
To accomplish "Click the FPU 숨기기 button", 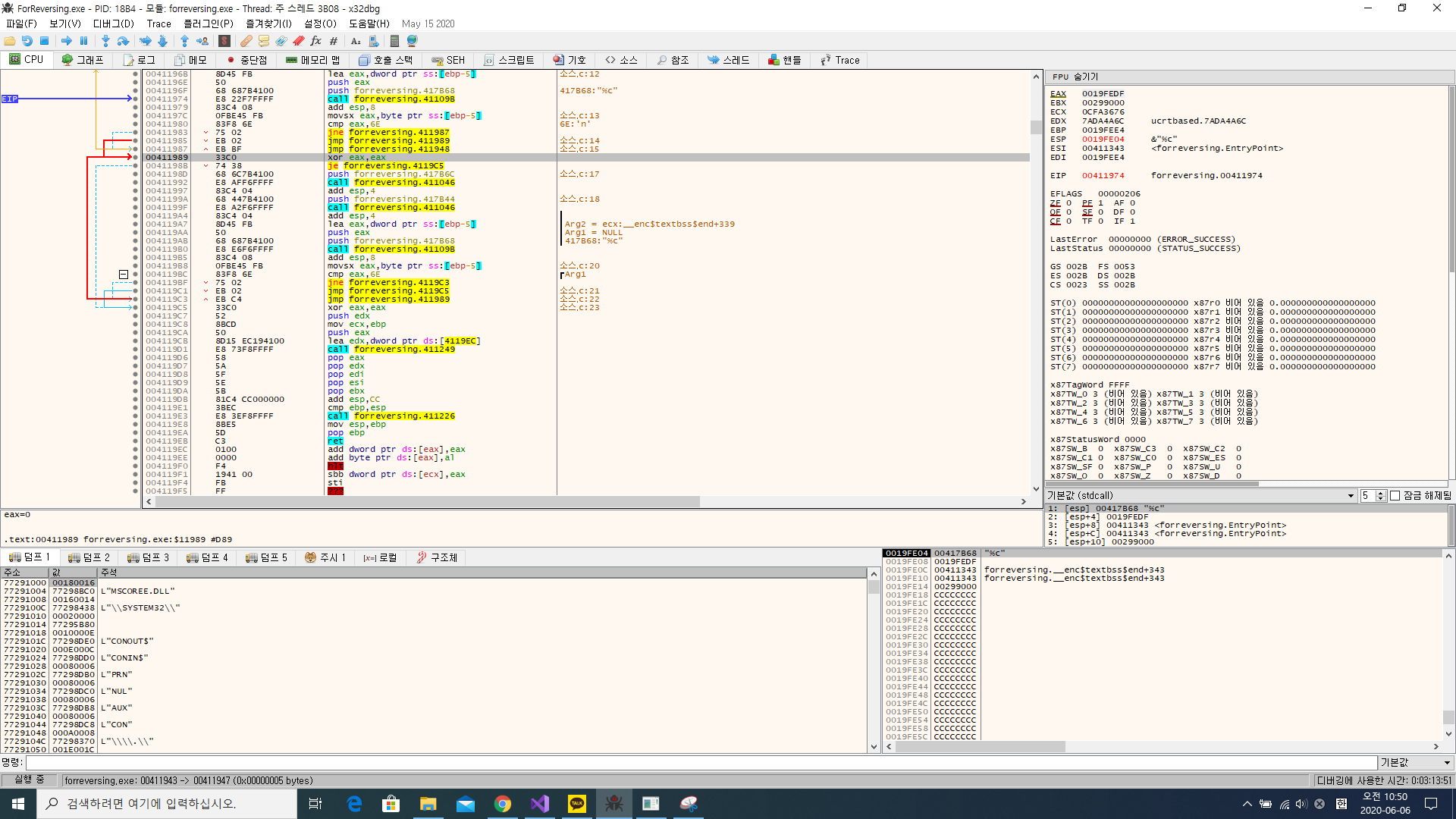I will (1075, 77).
